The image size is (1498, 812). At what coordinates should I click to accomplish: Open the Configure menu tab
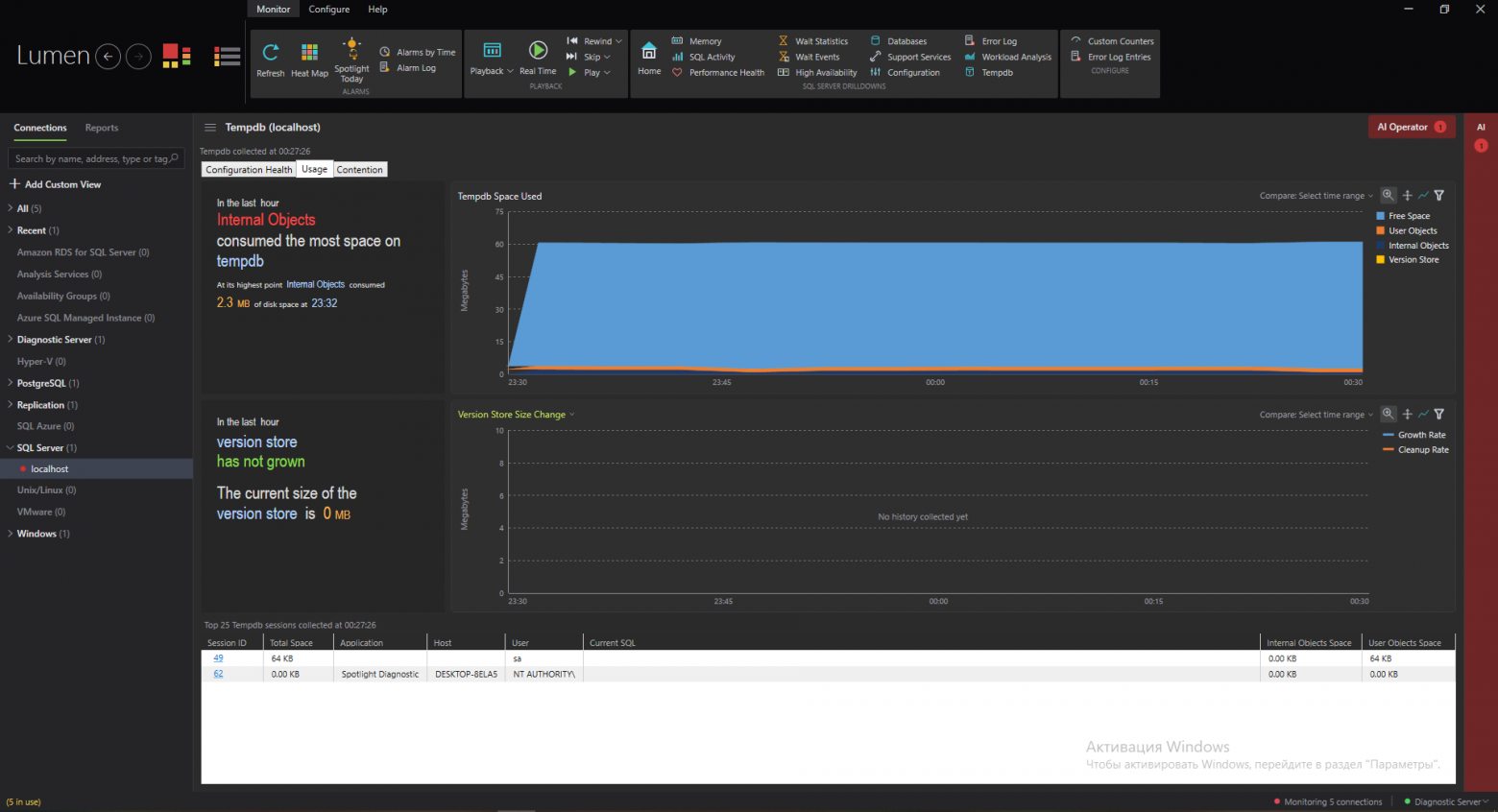click(x=329, y=9)
